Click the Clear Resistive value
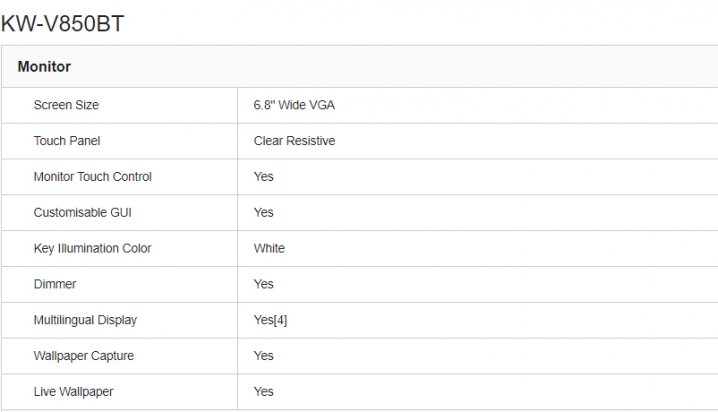The width and height of the screenshot is (718, 412). coord(294,141)
